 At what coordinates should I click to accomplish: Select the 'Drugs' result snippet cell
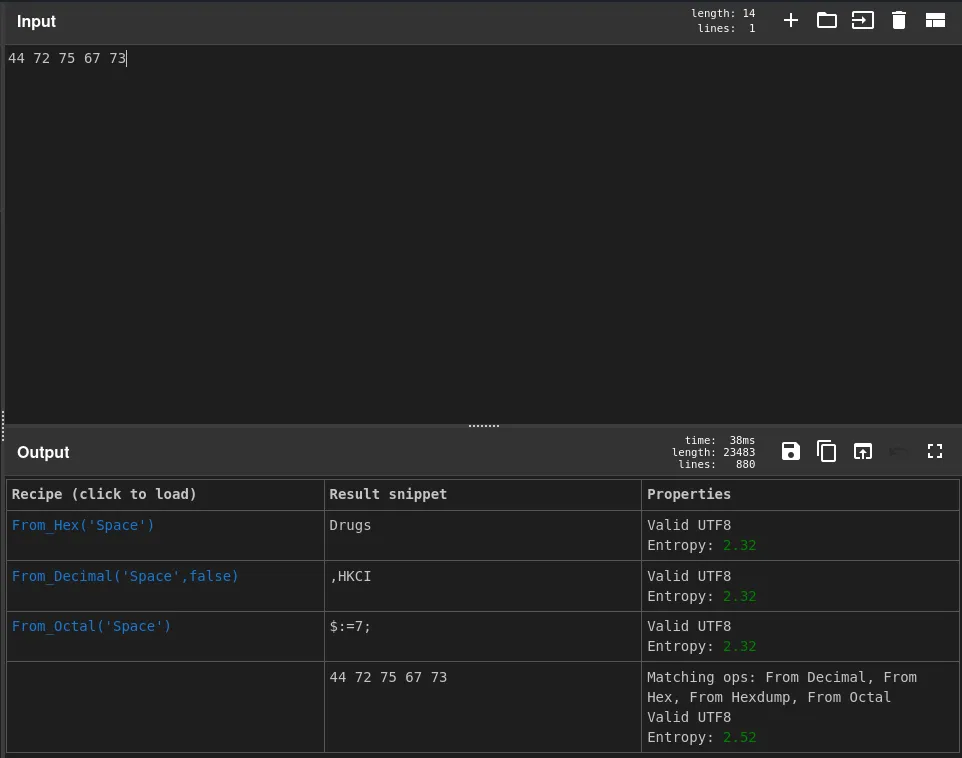click(x=482, y=535)
